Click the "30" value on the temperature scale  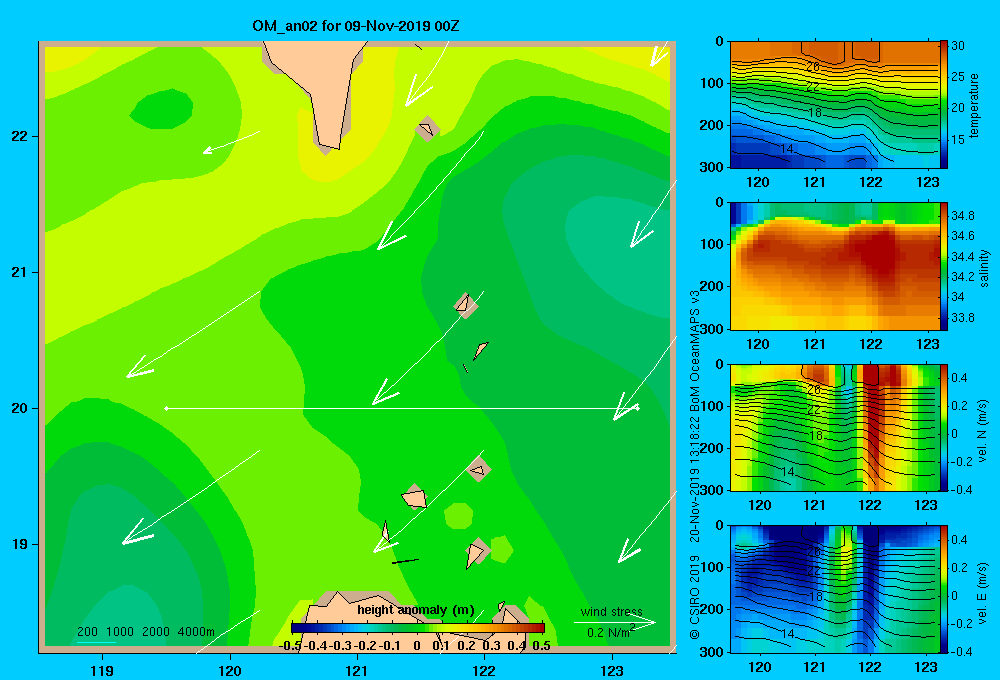pos(958,46)
